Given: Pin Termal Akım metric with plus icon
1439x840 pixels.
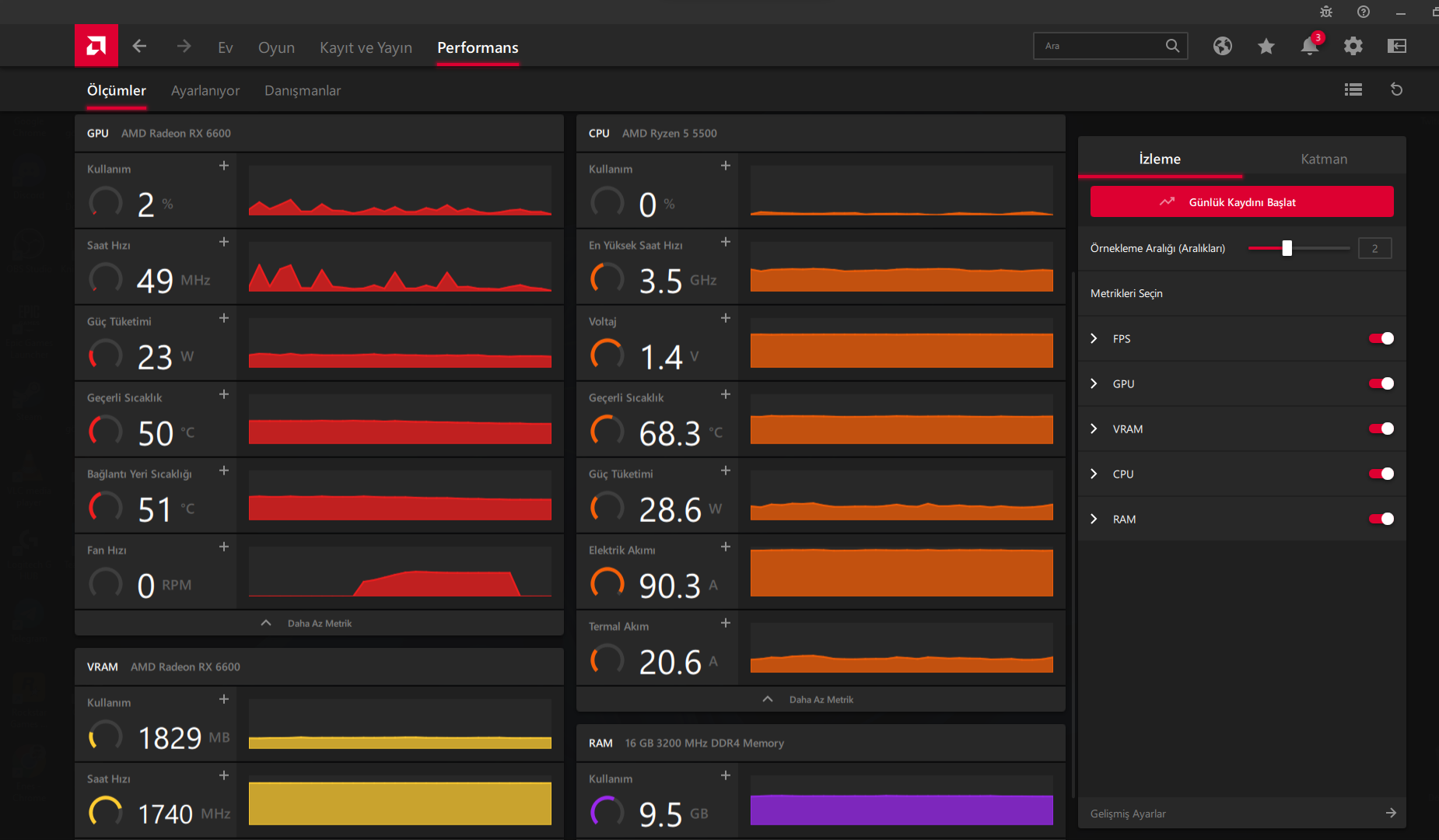Looking at the screenshot, I should 726,623.
